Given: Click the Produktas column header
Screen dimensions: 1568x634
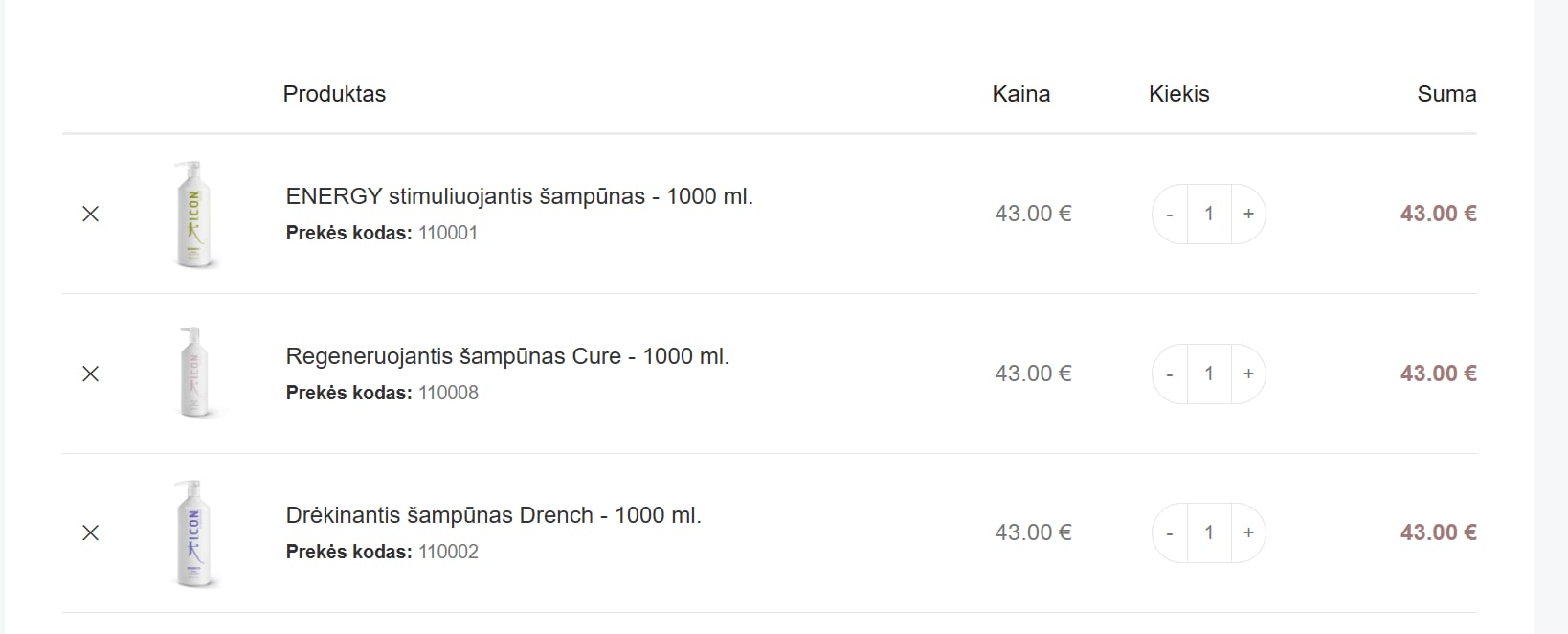Looking at the screenshot, I should pos(334,94).
